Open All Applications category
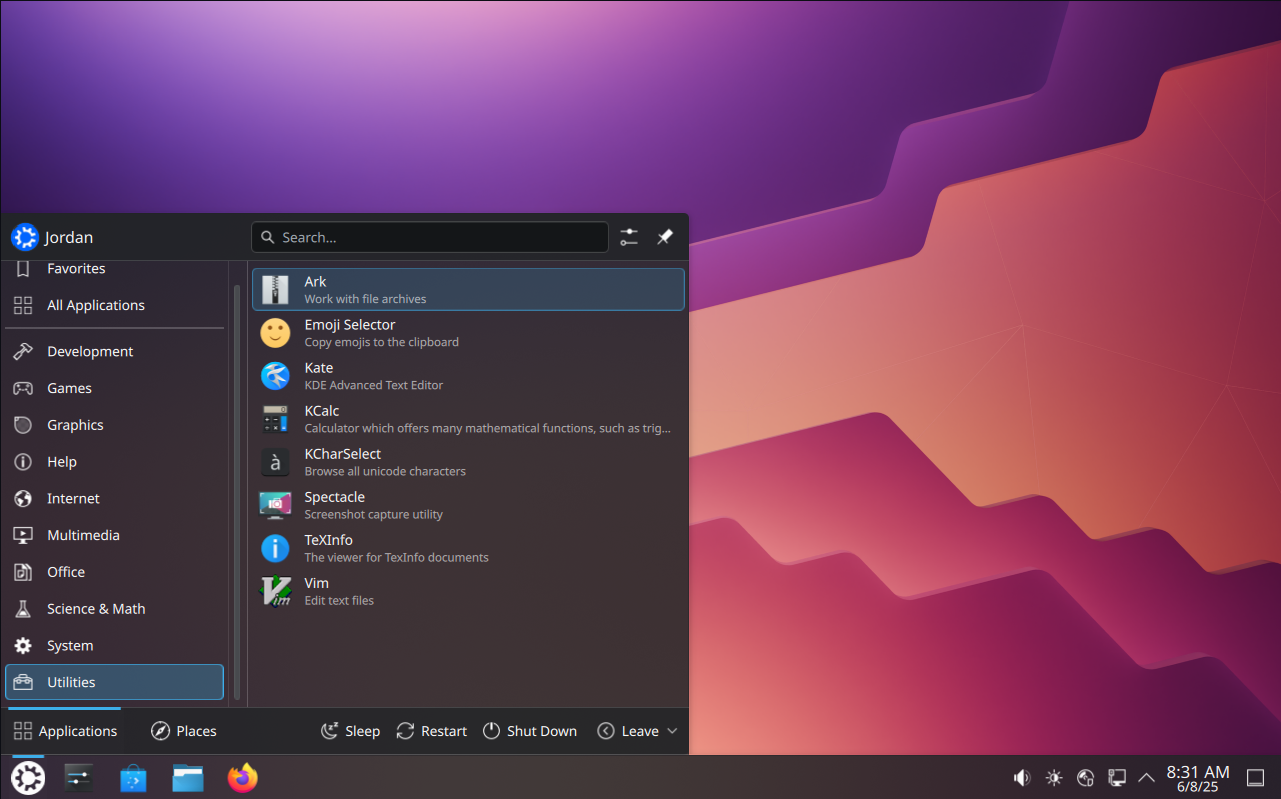The width and height of the screenshot is (1281, 799). [x=114, y=305]
